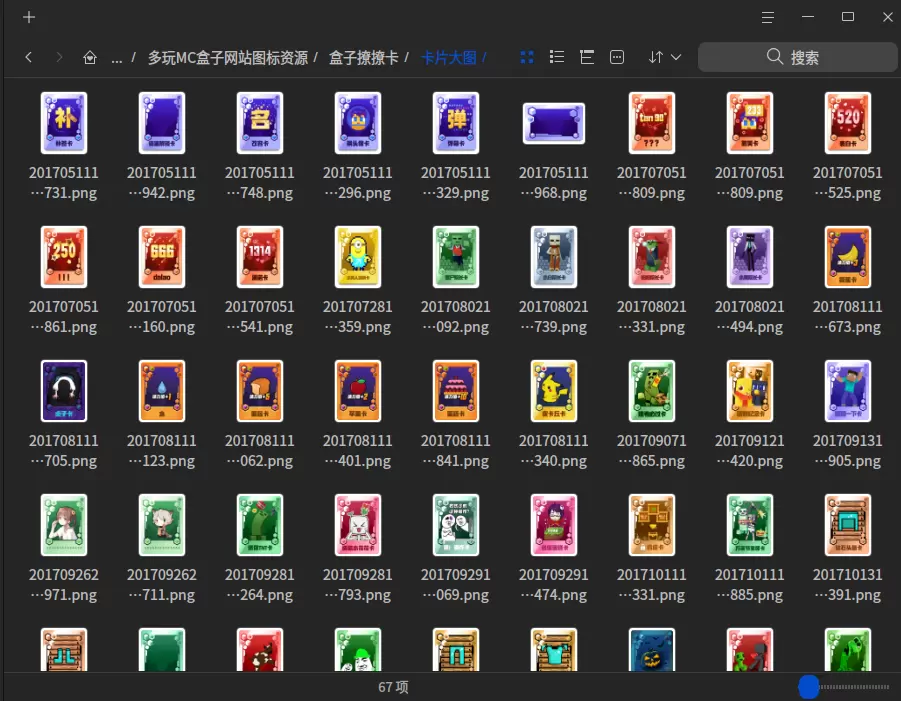901x701 pixels.
Task: Select the red 520 card thumbnail
Action: (848, 123)
